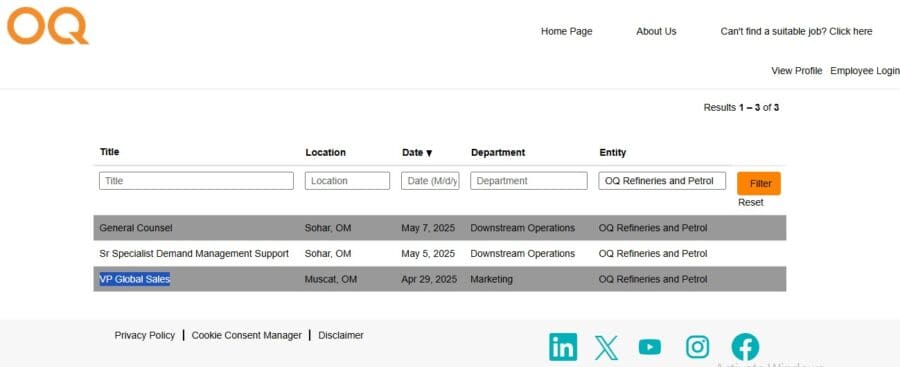Click "Muscat, OM" location cell
The width and height of the screenshot is (900, 367).
pos(331,279)
